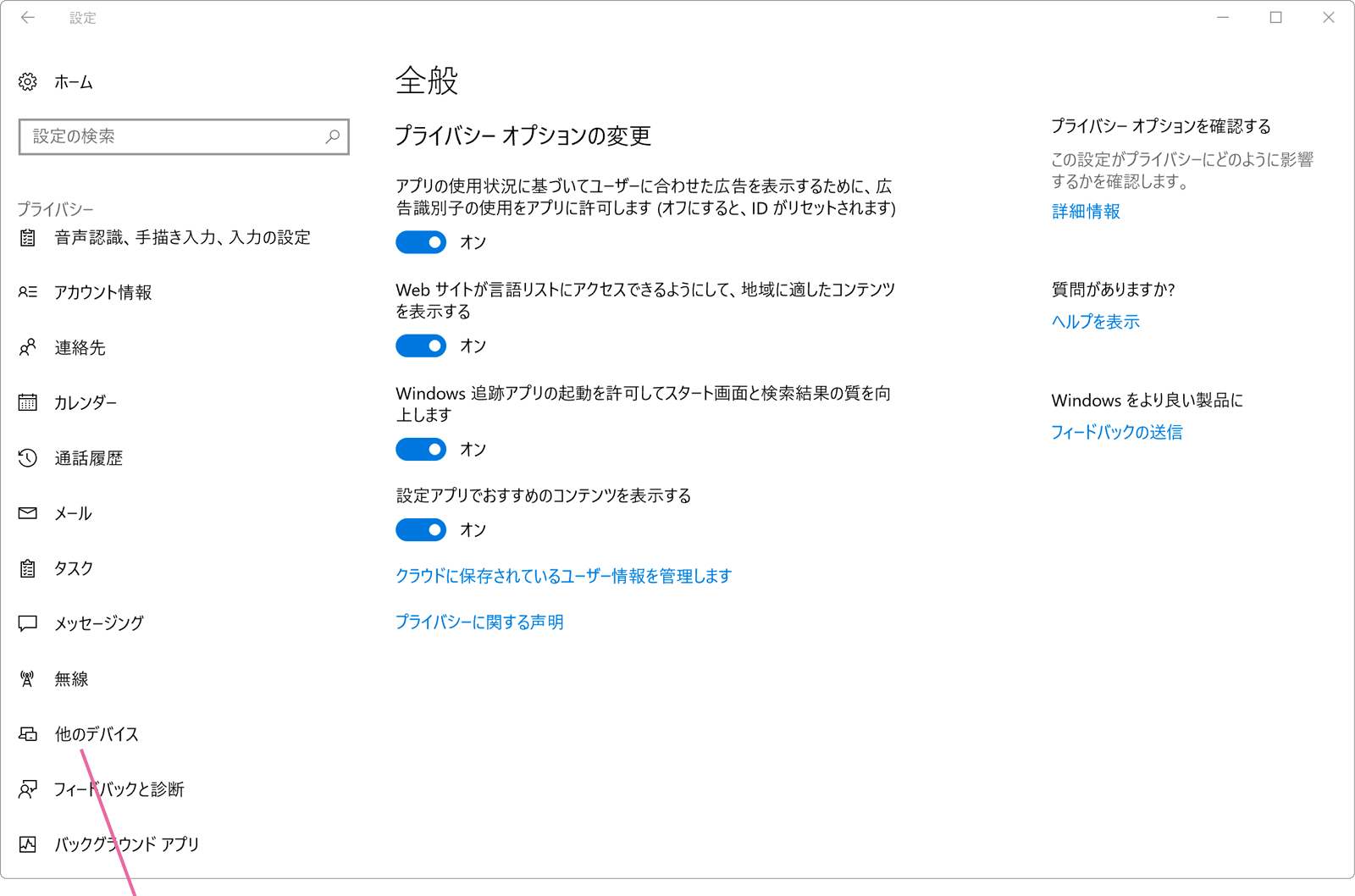The image size is (1355, 896).
Task: Select カレンダー in sidebar
Action: (86, 402)
